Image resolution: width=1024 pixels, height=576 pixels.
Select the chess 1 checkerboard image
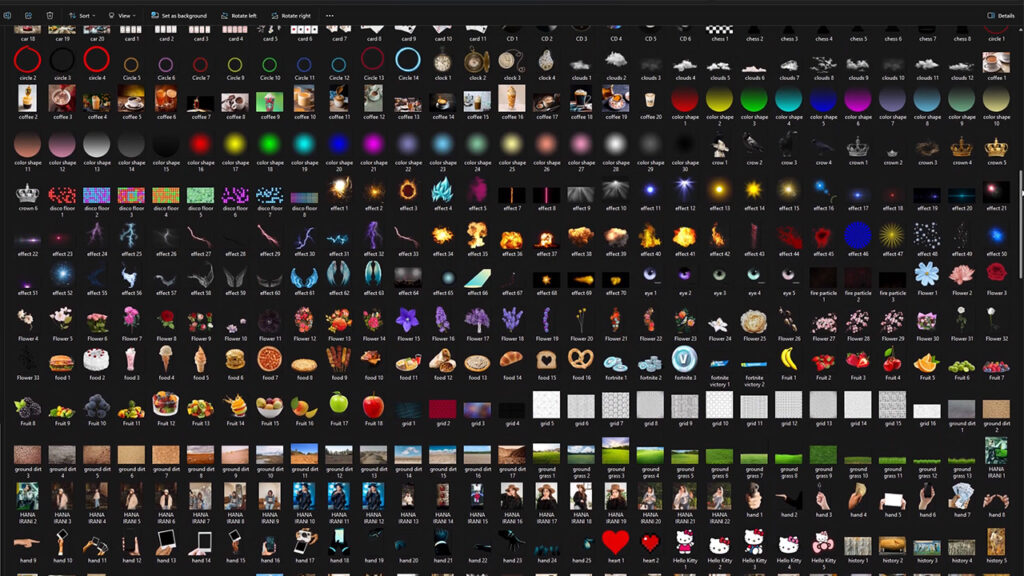click(x=720, y=22)
